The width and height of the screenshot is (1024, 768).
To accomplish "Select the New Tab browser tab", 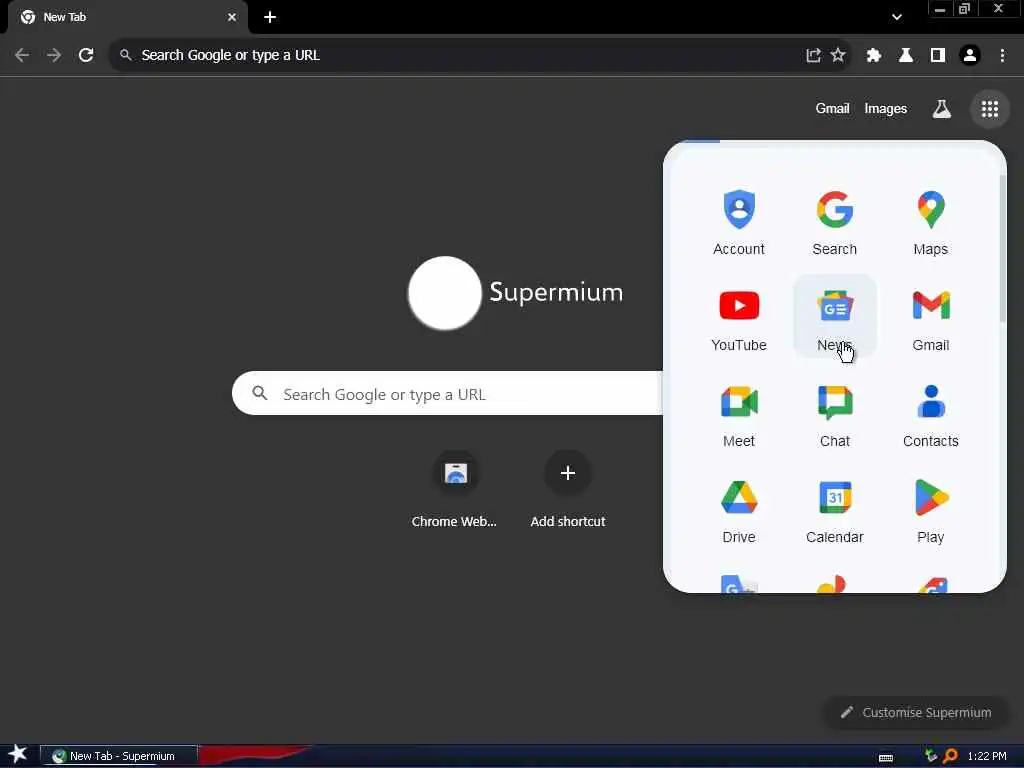I will [x=127, y=17].
